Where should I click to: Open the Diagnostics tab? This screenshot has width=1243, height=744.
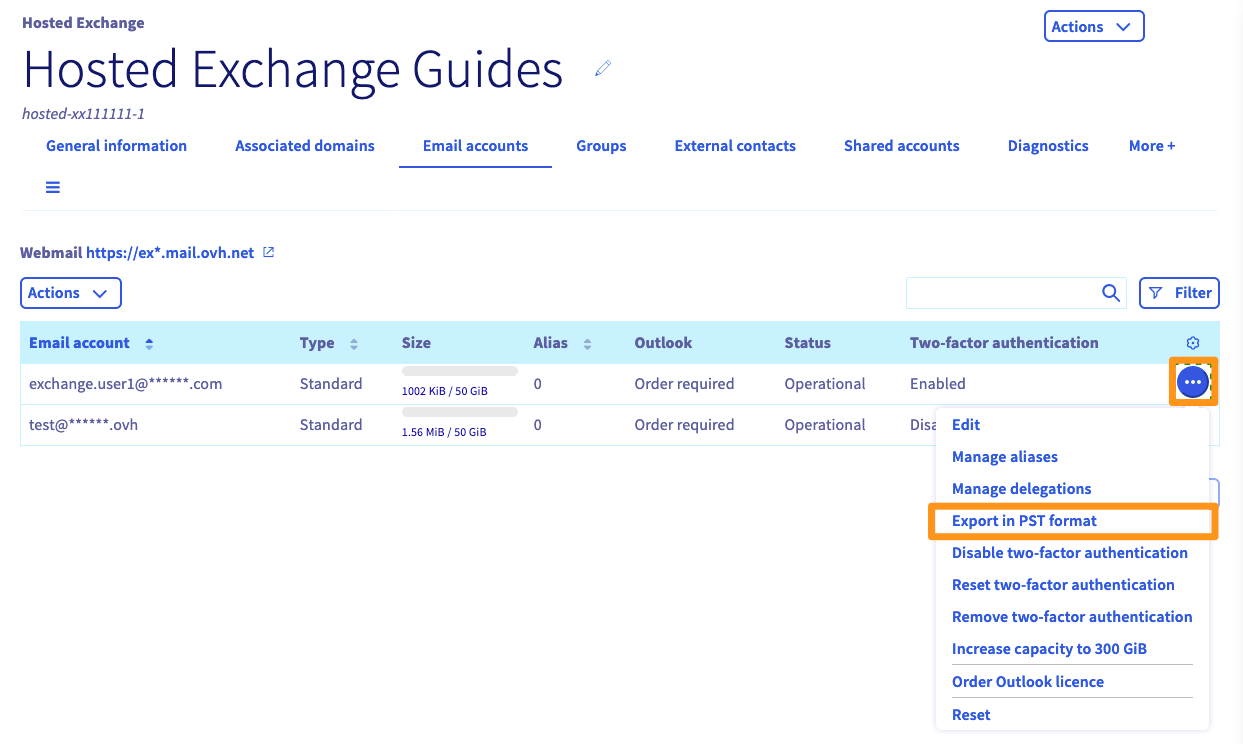tap(1047, 146)
